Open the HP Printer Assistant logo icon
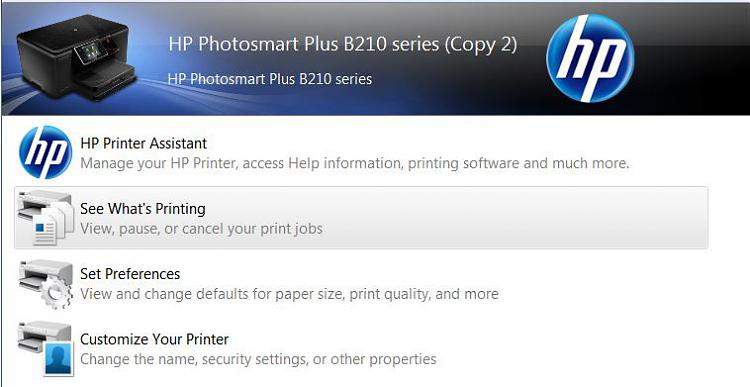The image size is (750, 387). (x=45, y=153)
